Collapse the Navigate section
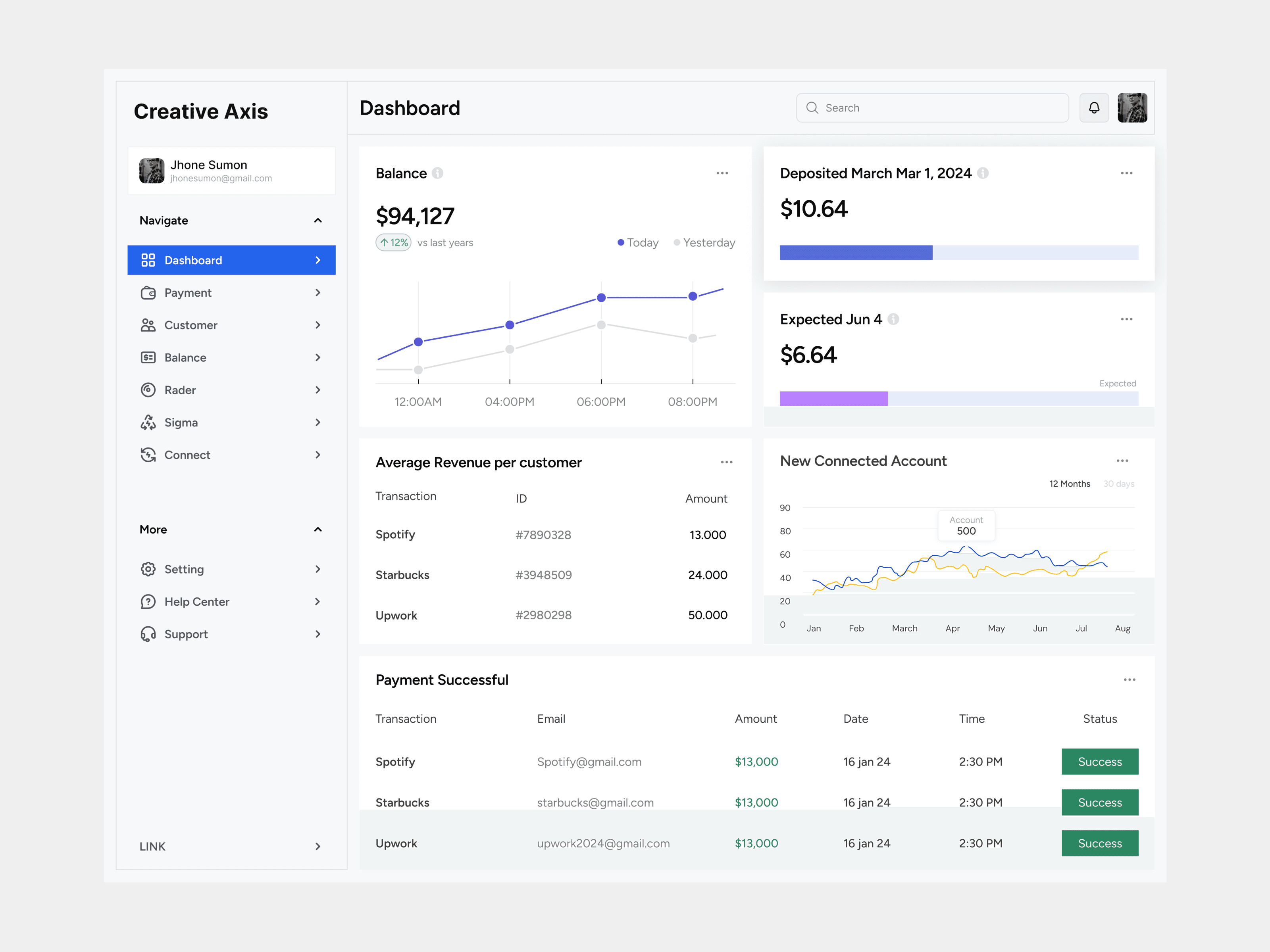 (x=317, y=221)
